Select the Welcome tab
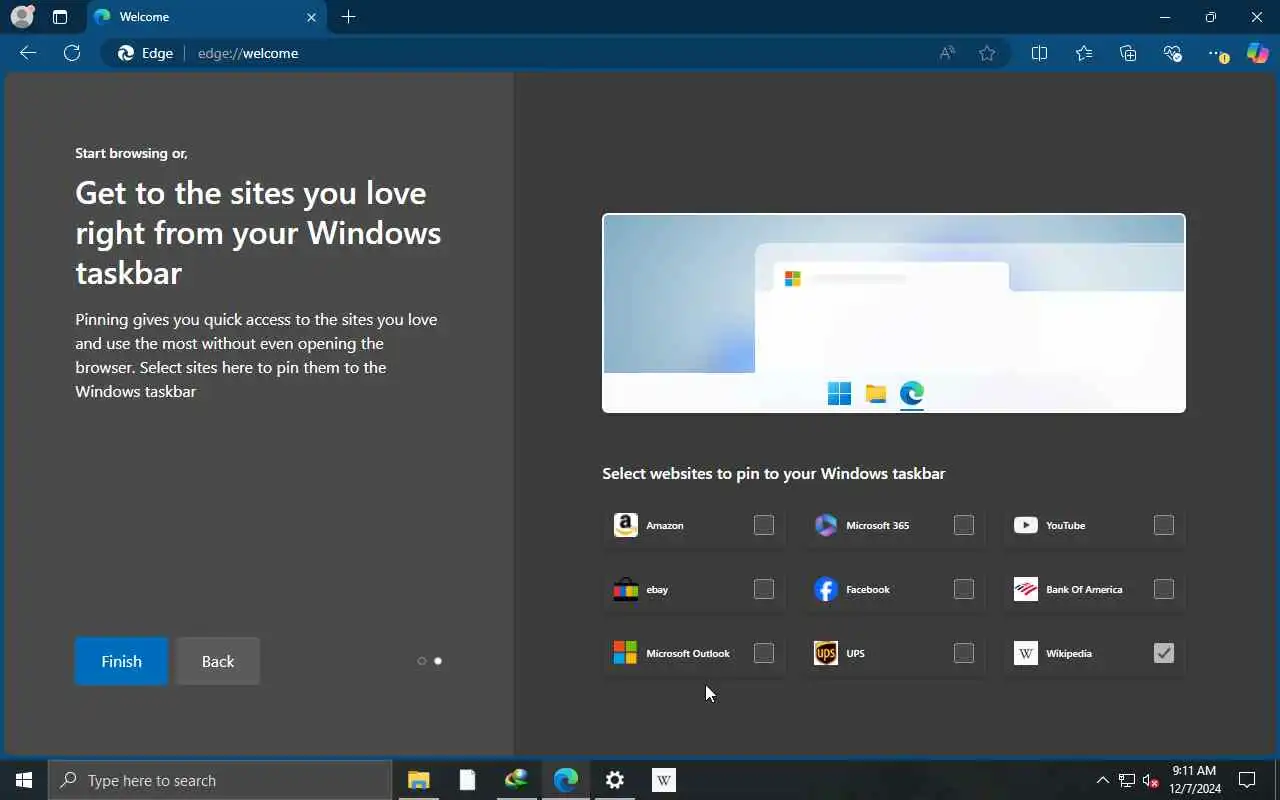This screenshot has height=800, width=1280. click(206, 17)
